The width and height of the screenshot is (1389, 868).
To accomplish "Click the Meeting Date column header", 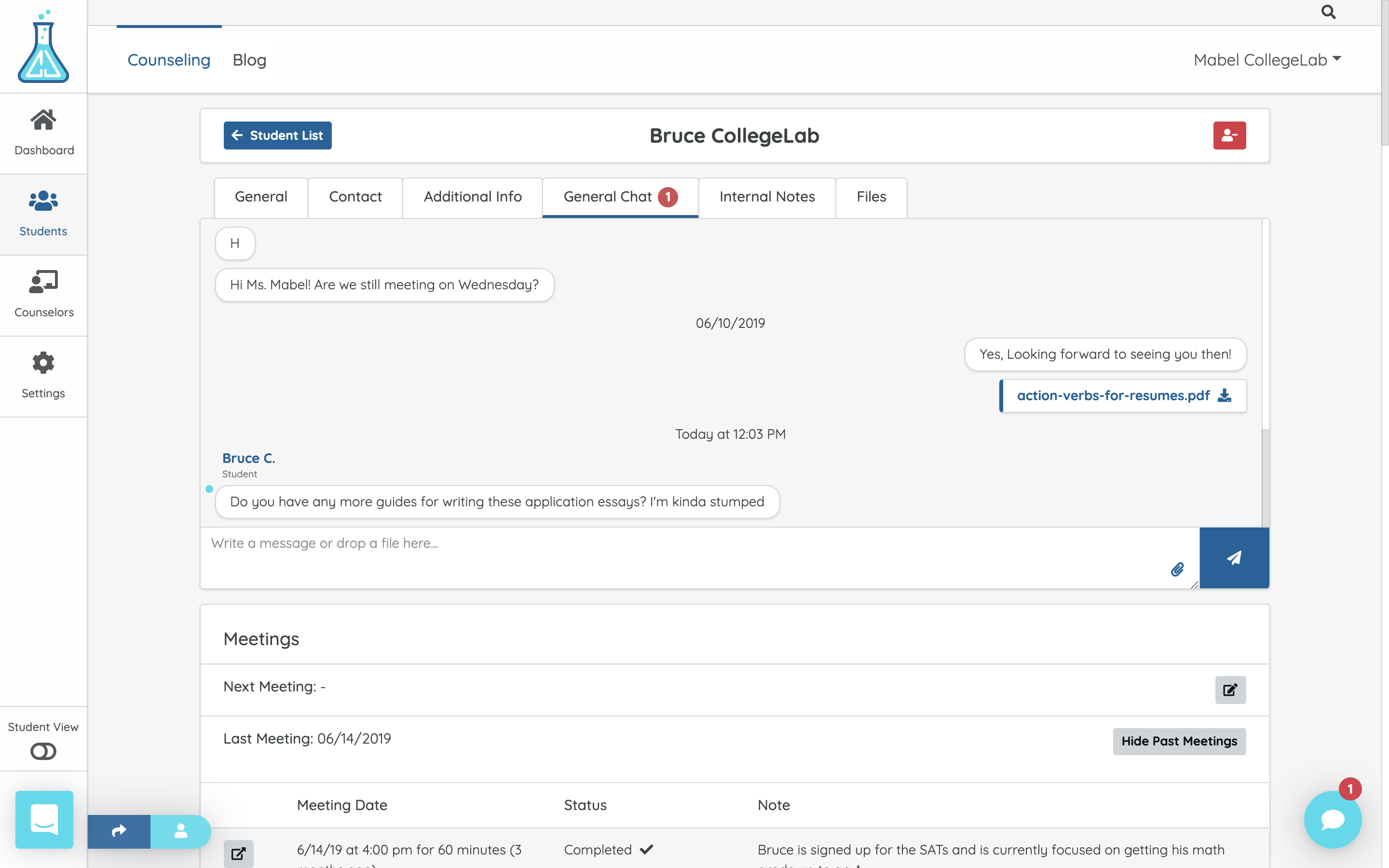I will point(342,805).
